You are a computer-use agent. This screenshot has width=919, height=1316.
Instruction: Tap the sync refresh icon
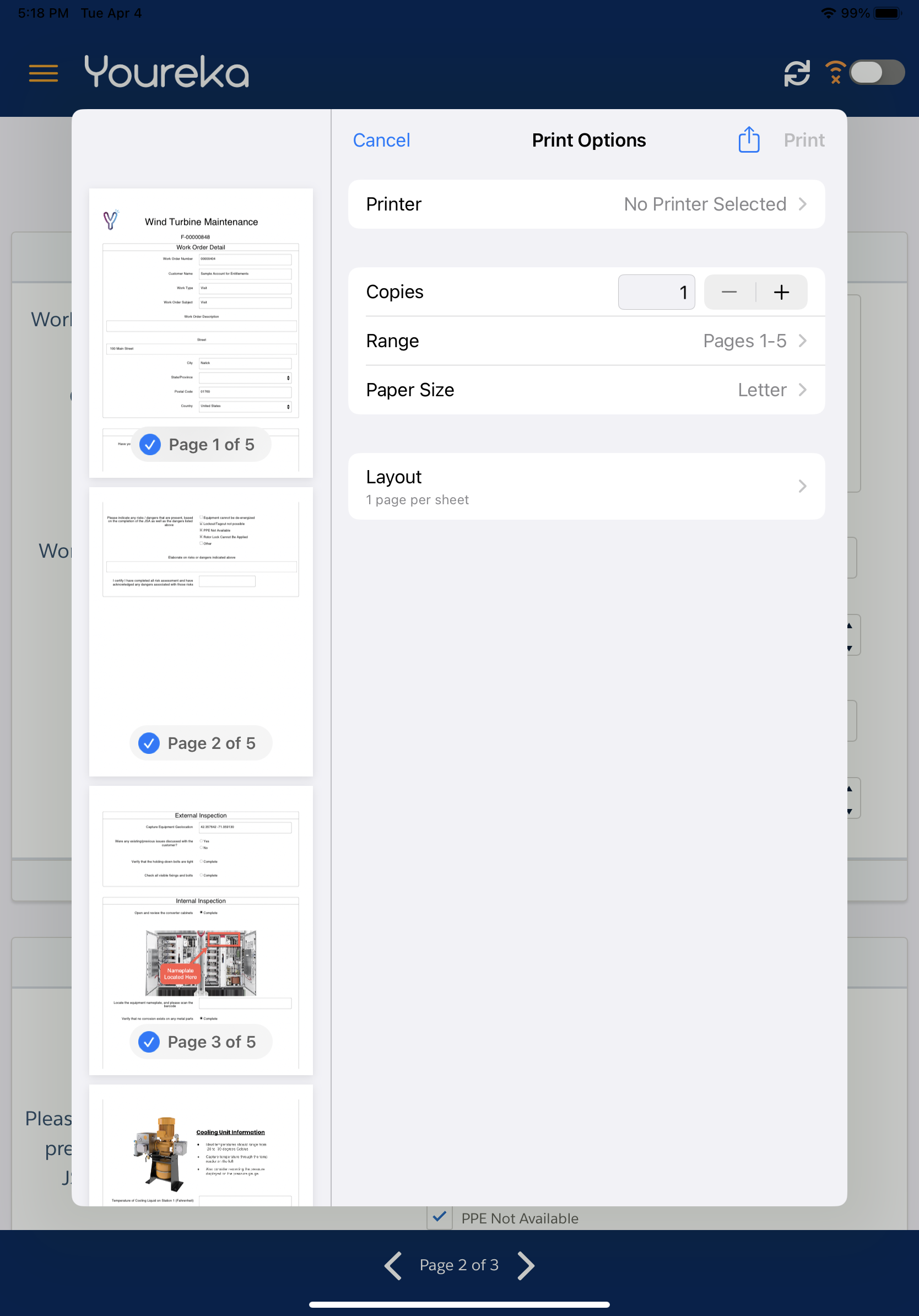pos(797,73)
